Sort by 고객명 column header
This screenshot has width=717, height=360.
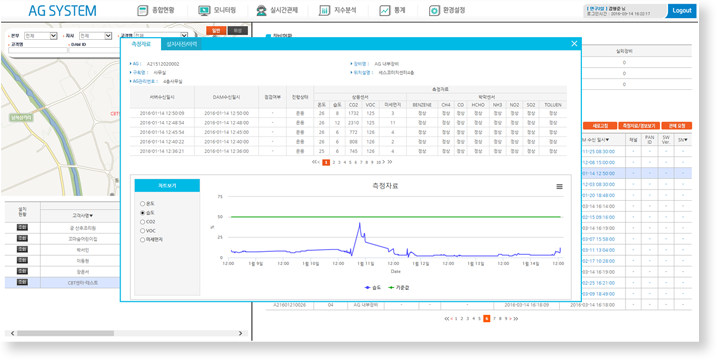[83, 215]
